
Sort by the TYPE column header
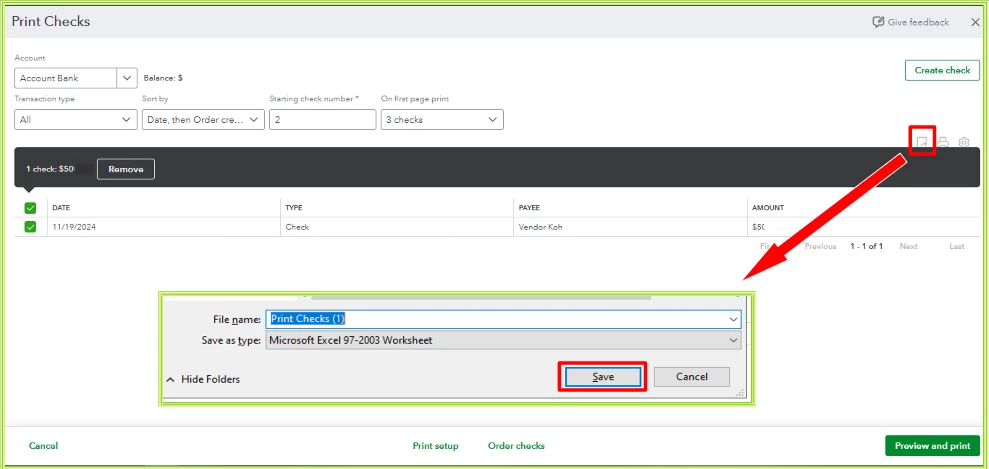coord(293,207)
